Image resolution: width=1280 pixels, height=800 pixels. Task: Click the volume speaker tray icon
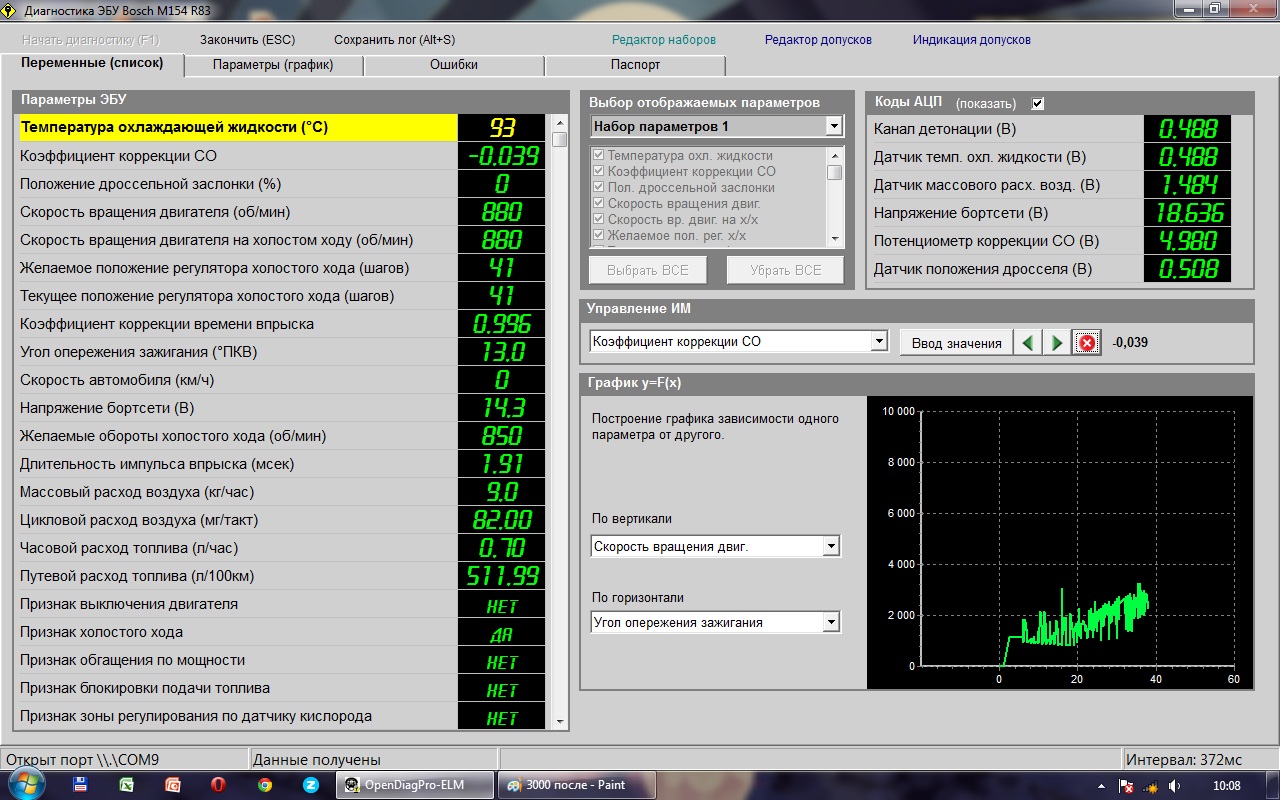click(x=1175, y=785)
